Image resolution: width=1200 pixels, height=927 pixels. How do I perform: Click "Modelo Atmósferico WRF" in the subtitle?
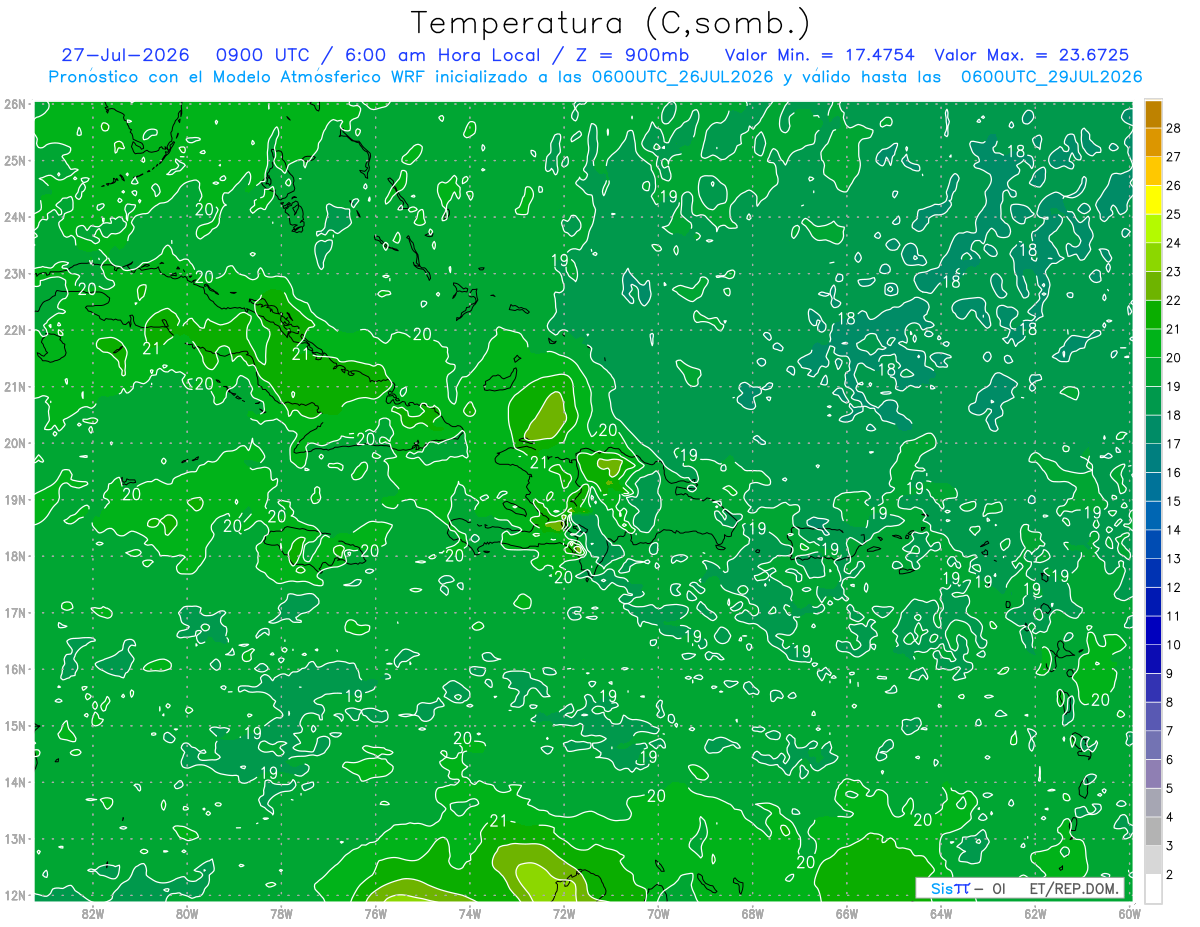317,76
